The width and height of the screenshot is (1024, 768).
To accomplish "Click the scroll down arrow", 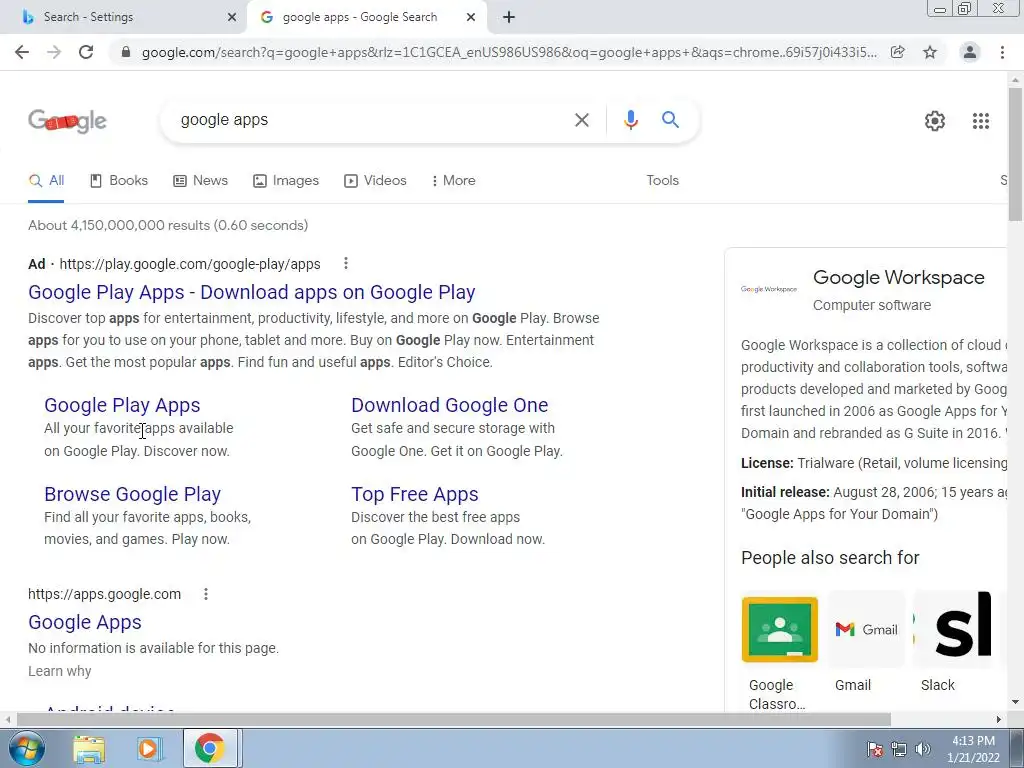I will point(1015,703).
